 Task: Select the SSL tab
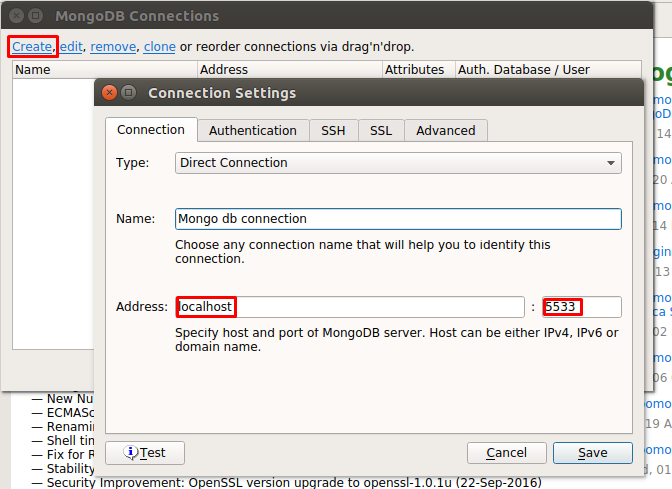coord(380,130)
